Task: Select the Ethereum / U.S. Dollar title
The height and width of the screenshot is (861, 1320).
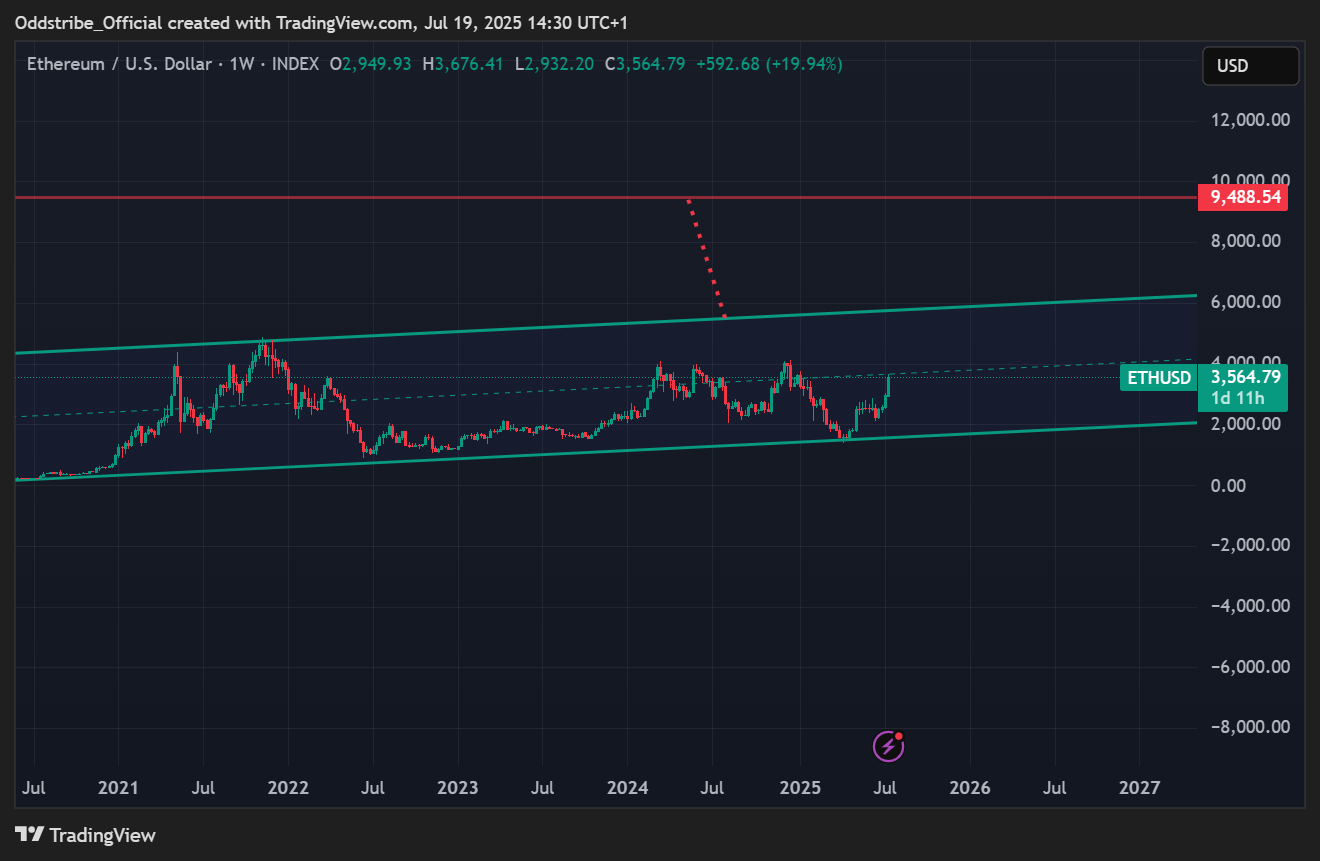Action: 119,64
